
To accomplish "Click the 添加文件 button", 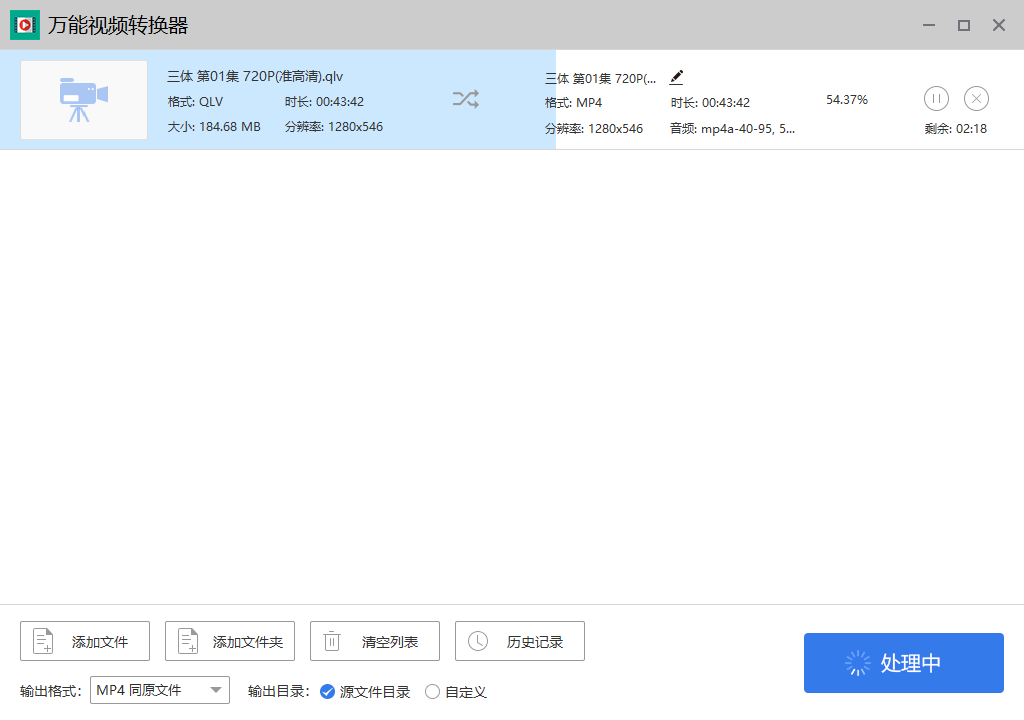I will click(85, 641).
